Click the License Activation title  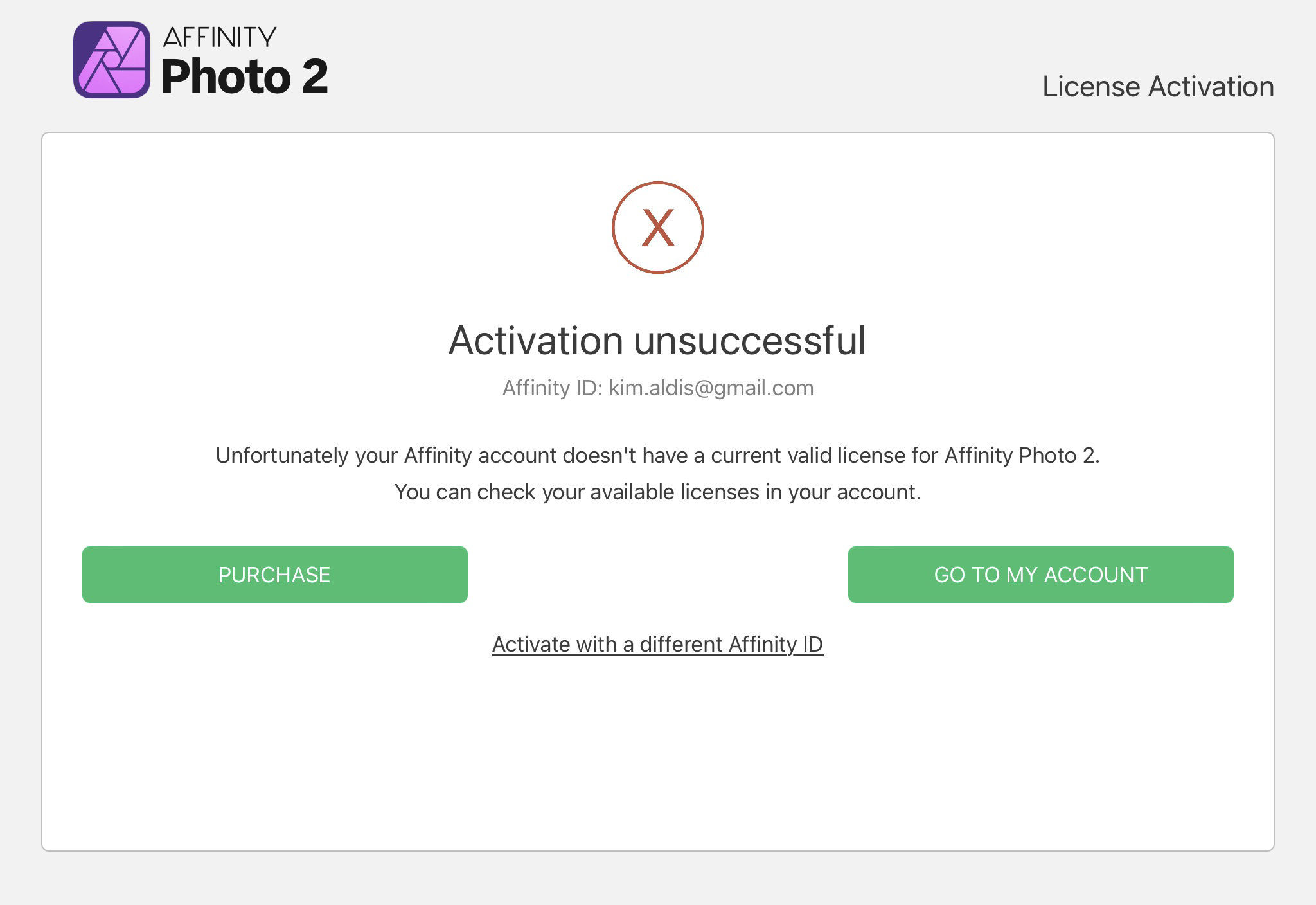click(x=1157, y=87)
